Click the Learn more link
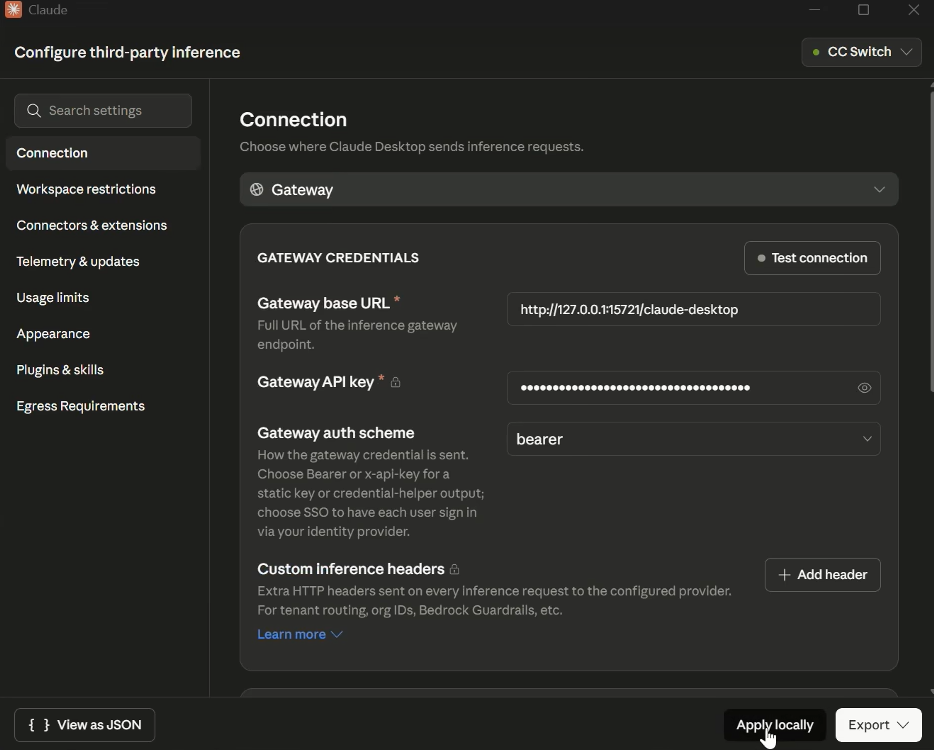934x750 pixels. tap(291, 634)
